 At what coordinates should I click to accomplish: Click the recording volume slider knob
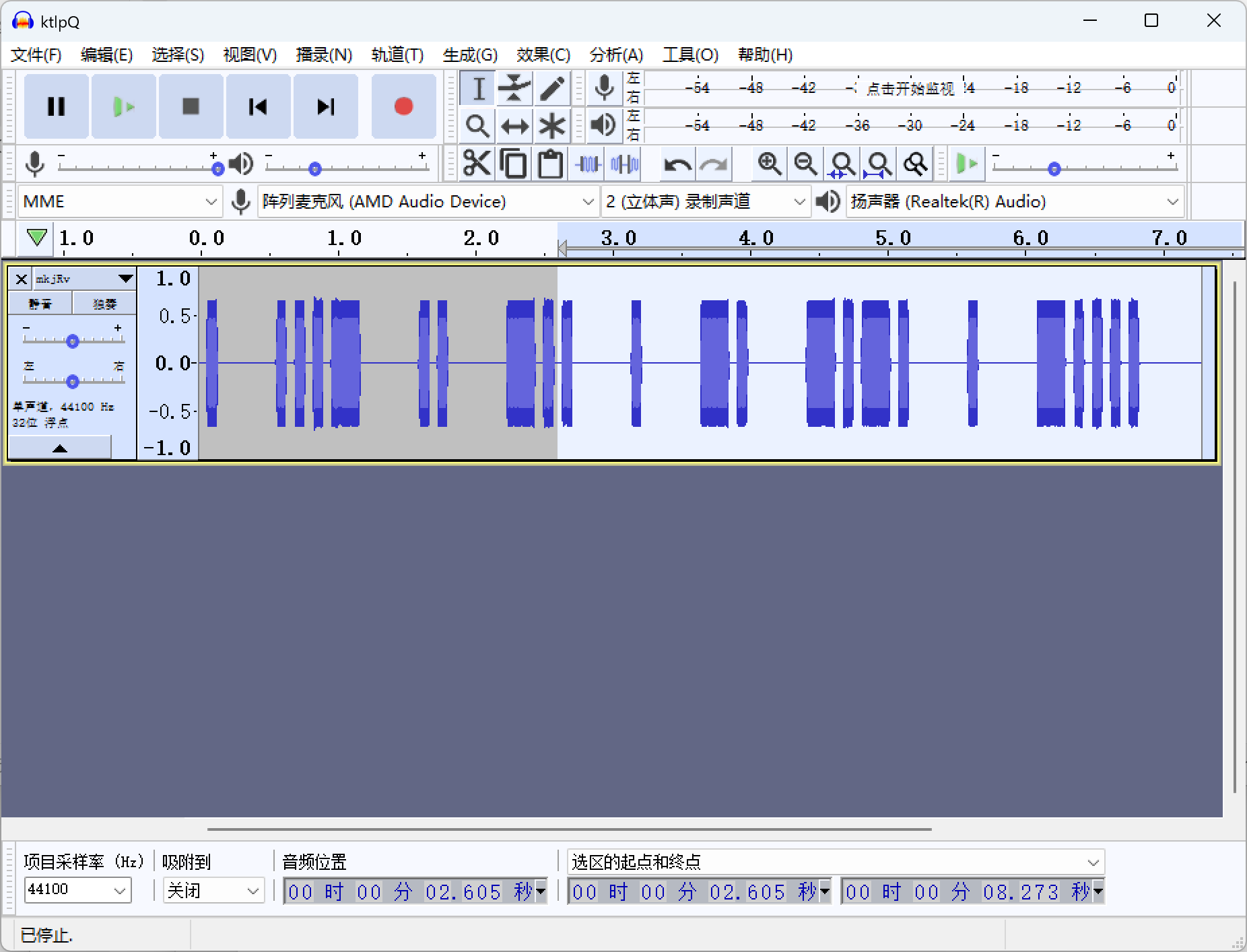click(x=217, y=169)
